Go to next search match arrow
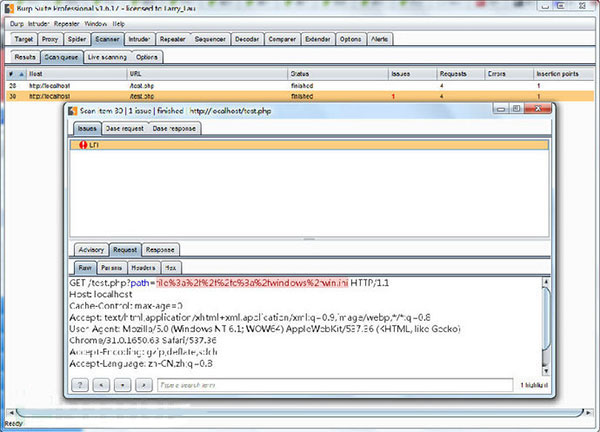This screenshot has height=432, width=600. pos(144,385)
